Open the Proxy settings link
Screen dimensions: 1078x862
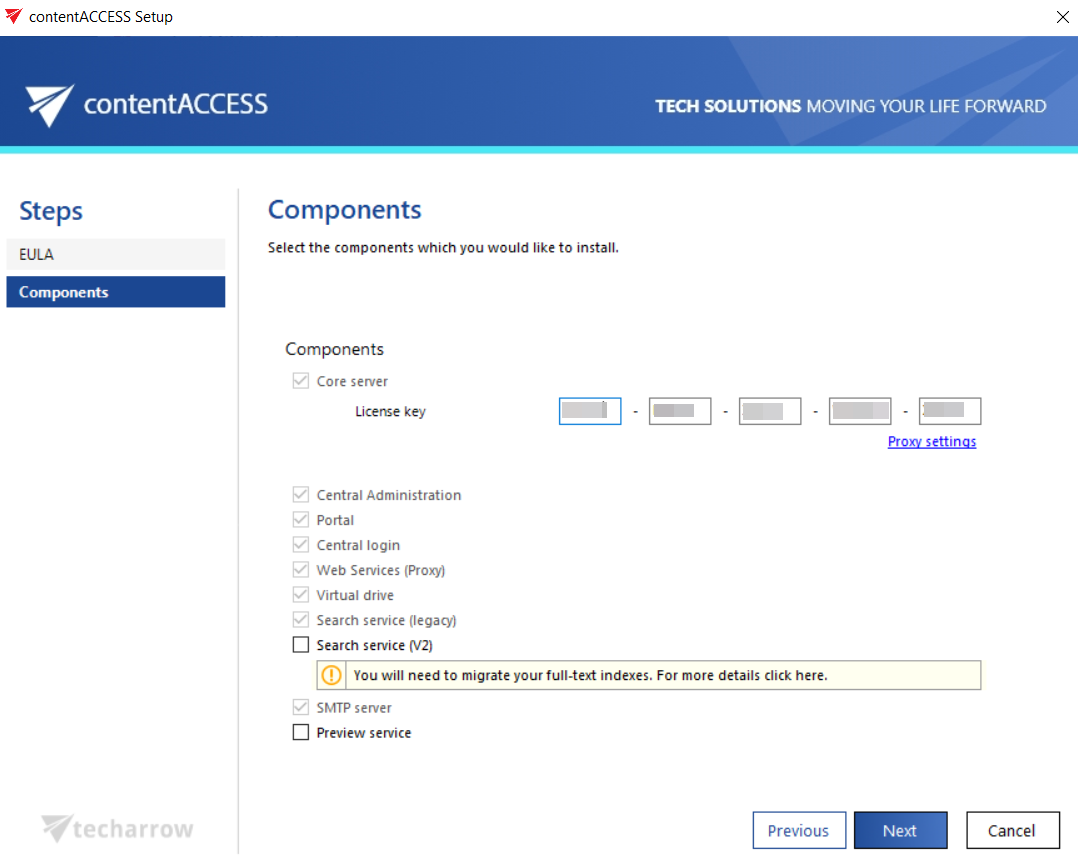coord(931,442)
